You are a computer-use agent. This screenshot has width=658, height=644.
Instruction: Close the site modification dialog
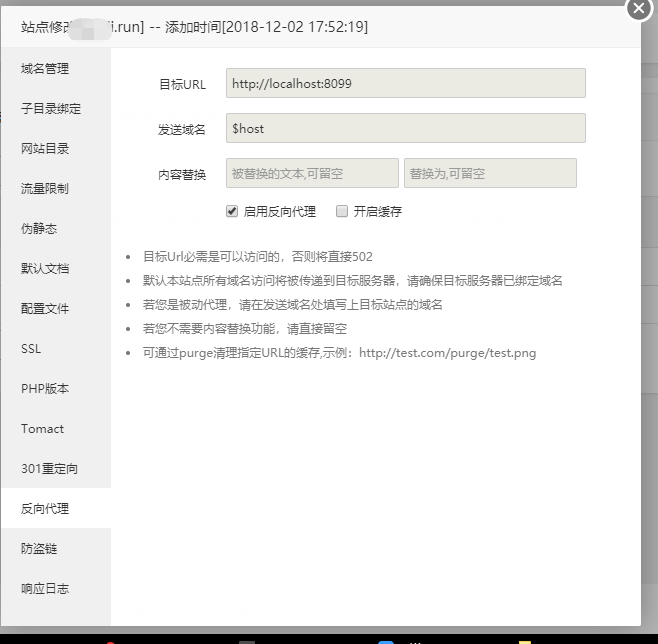coord(639,7)
